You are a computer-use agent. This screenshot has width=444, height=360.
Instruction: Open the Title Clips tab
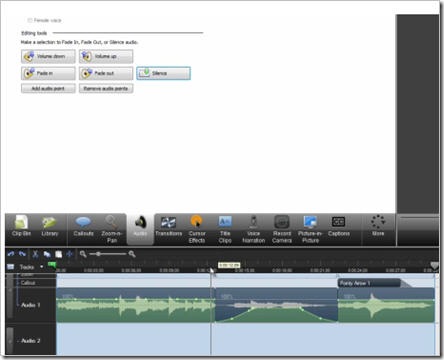pyautogui.click(x=225, y=230)
